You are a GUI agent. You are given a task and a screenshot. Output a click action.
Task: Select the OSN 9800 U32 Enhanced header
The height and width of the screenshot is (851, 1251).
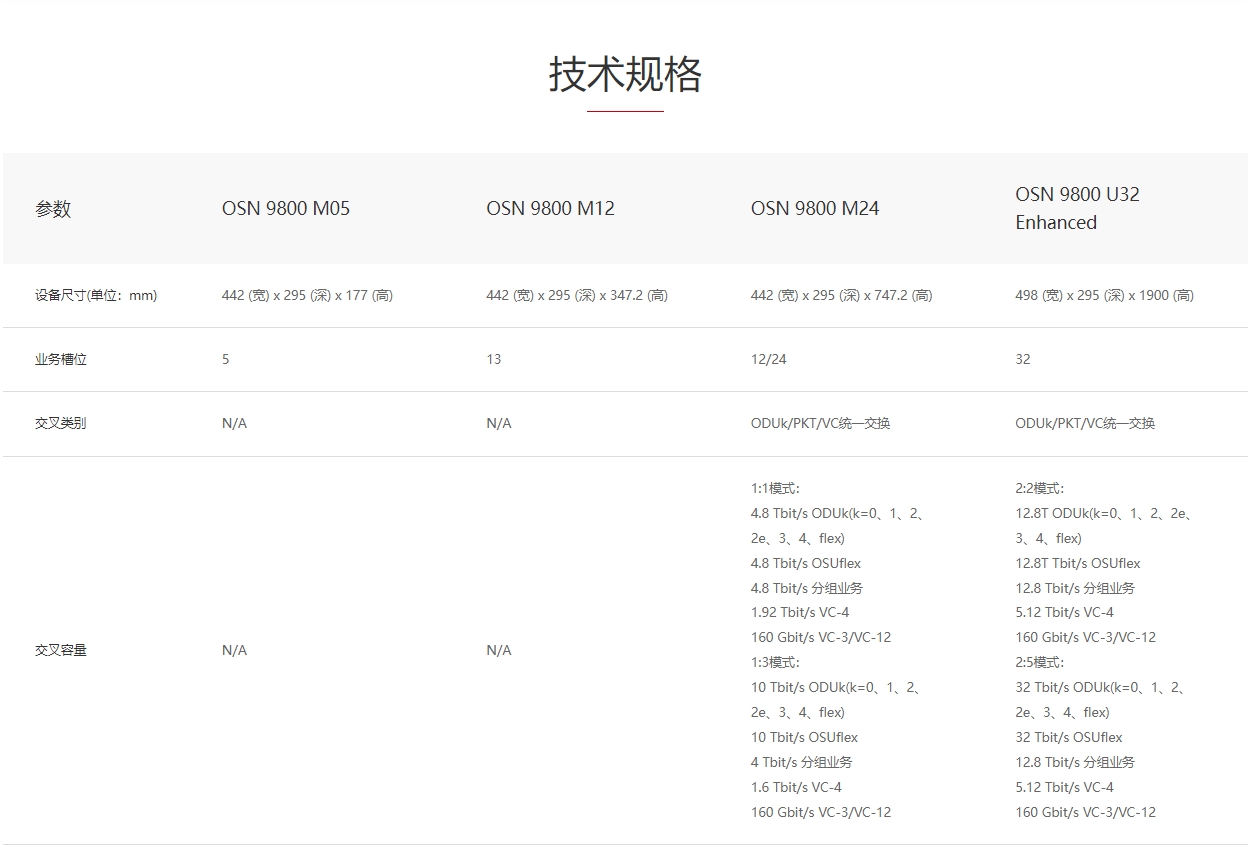(x=1077, y=208)
